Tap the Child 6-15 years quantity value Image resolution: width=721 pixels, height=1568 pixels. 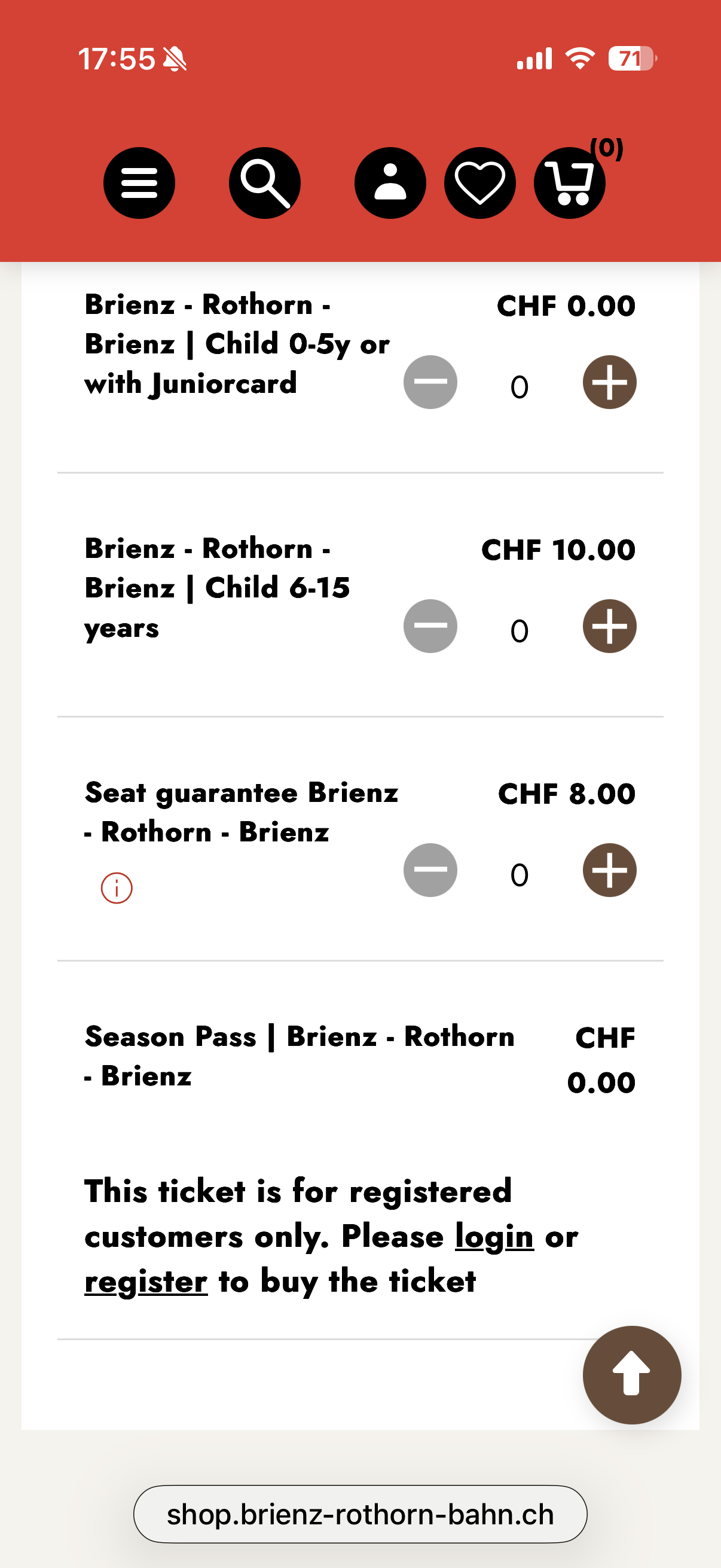click(519, 630)
